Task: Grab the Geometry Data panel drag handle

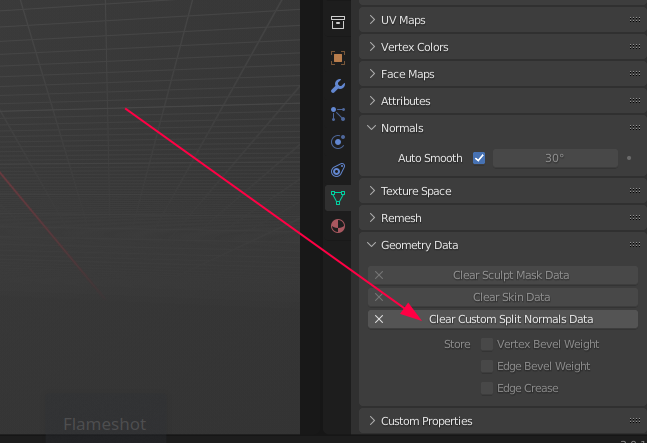Action: 635,245
